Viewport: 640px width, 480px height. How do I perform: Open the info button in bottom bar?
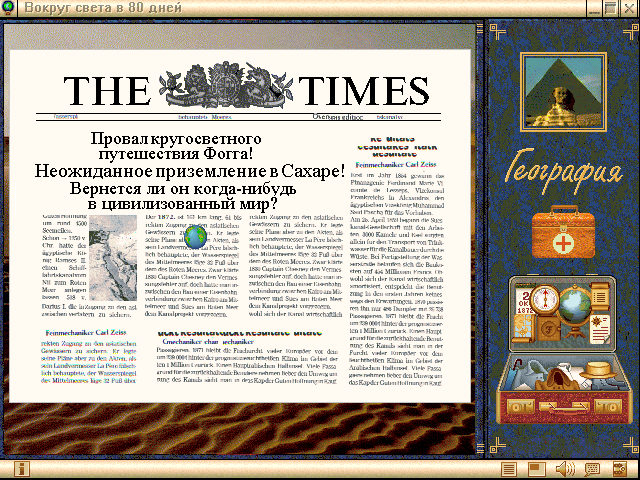tap(22, 469)
